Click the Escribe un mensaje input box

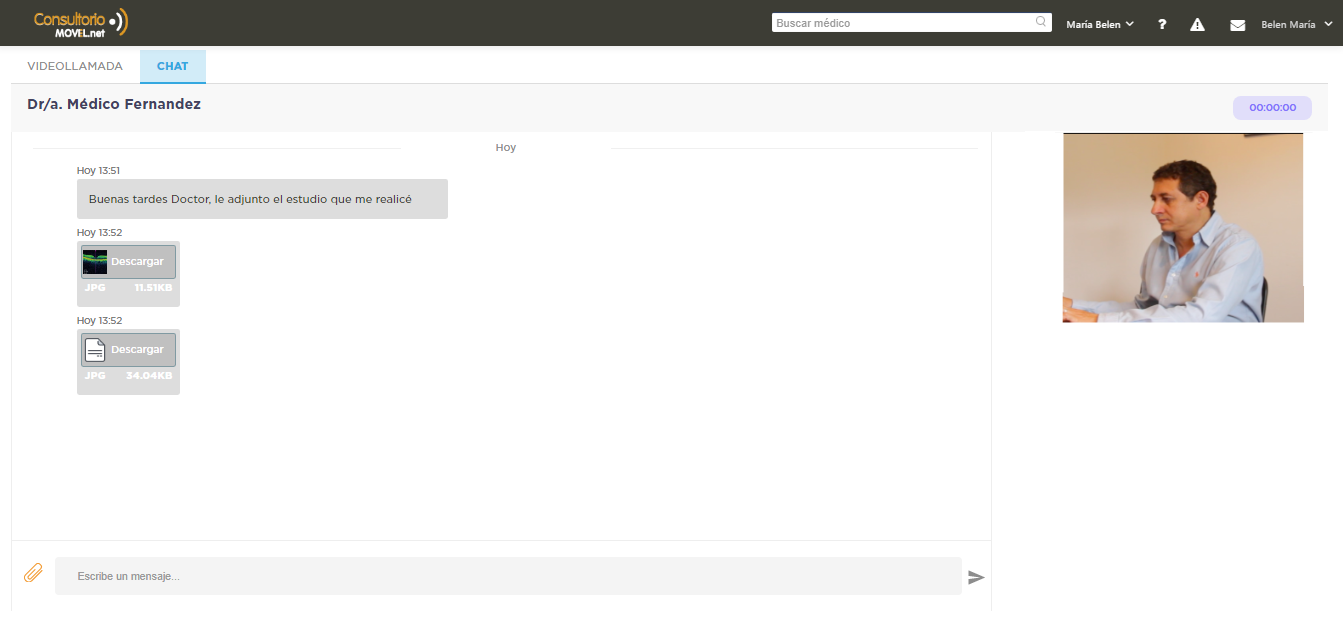tap(508, 576)
